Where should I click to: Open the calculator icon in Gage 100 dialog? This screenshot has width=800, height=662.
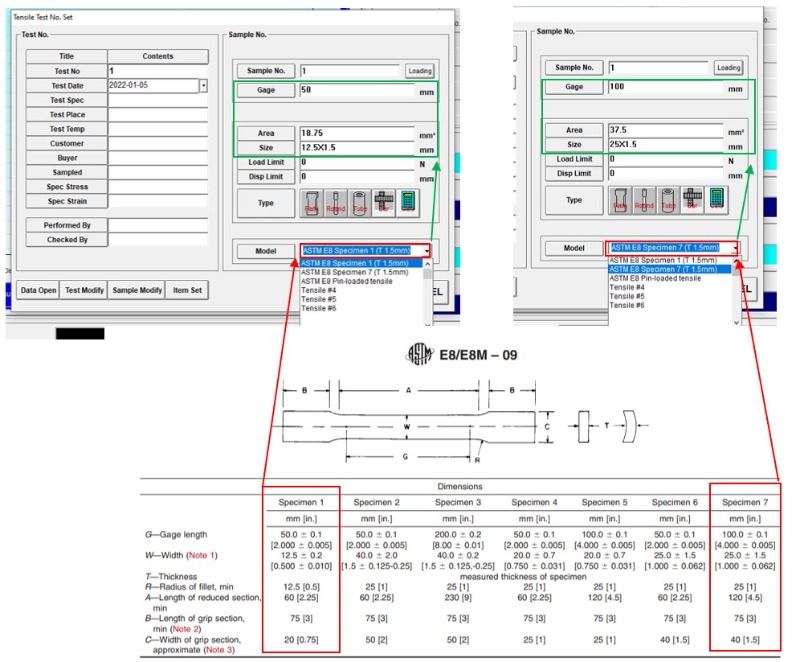[x=716, y=200]
